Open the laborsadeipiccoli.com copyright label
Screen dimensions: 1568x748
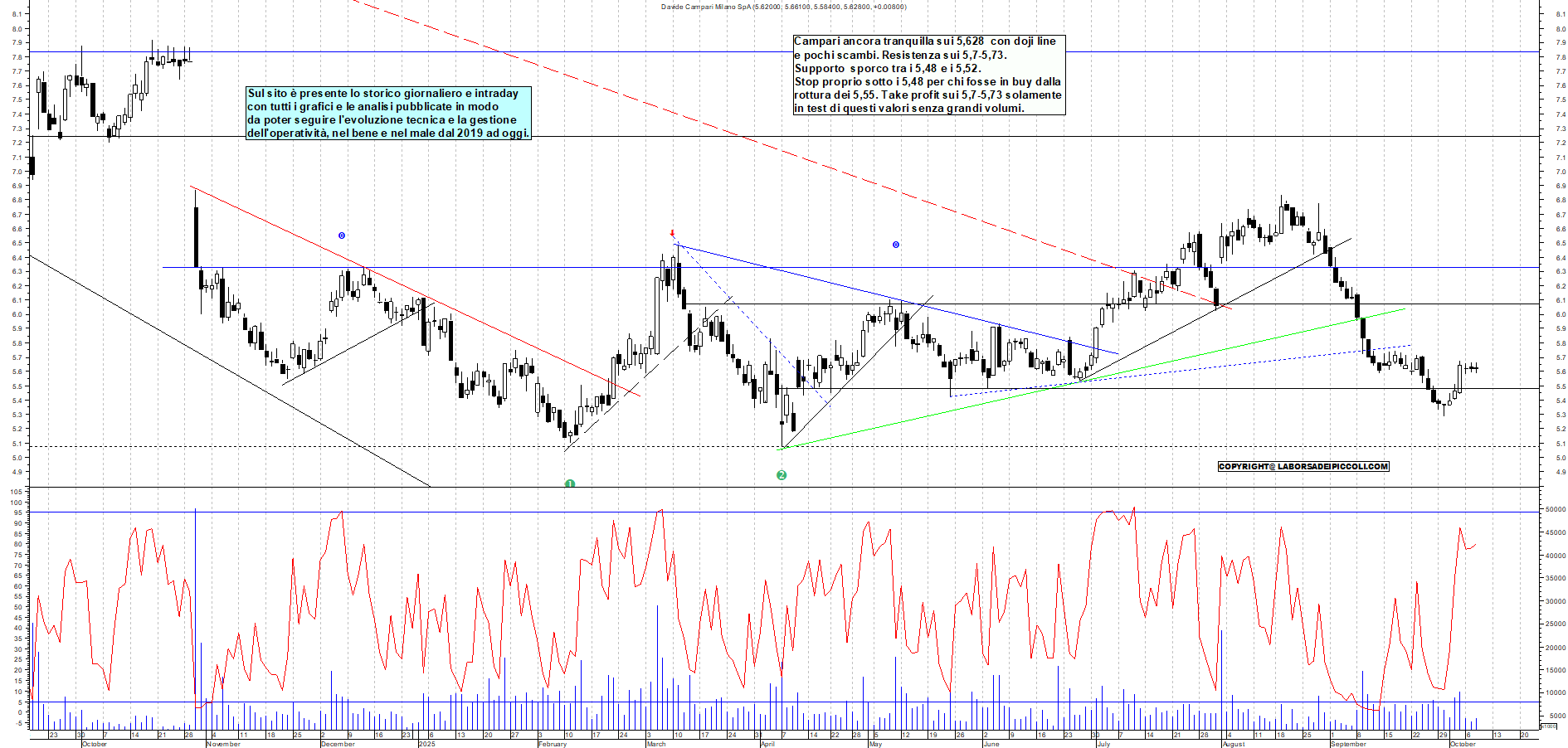(1303, 466)
